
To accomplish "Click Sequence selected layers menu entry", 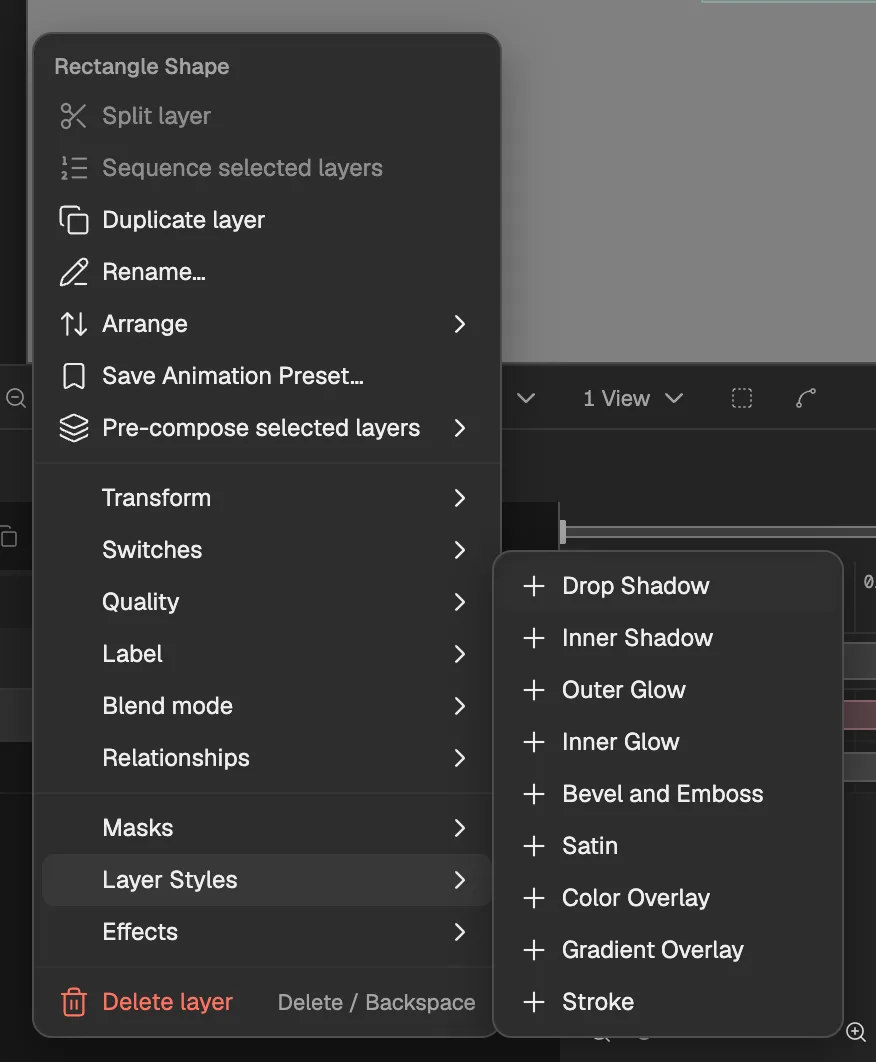I will click(x=267, y=168).
